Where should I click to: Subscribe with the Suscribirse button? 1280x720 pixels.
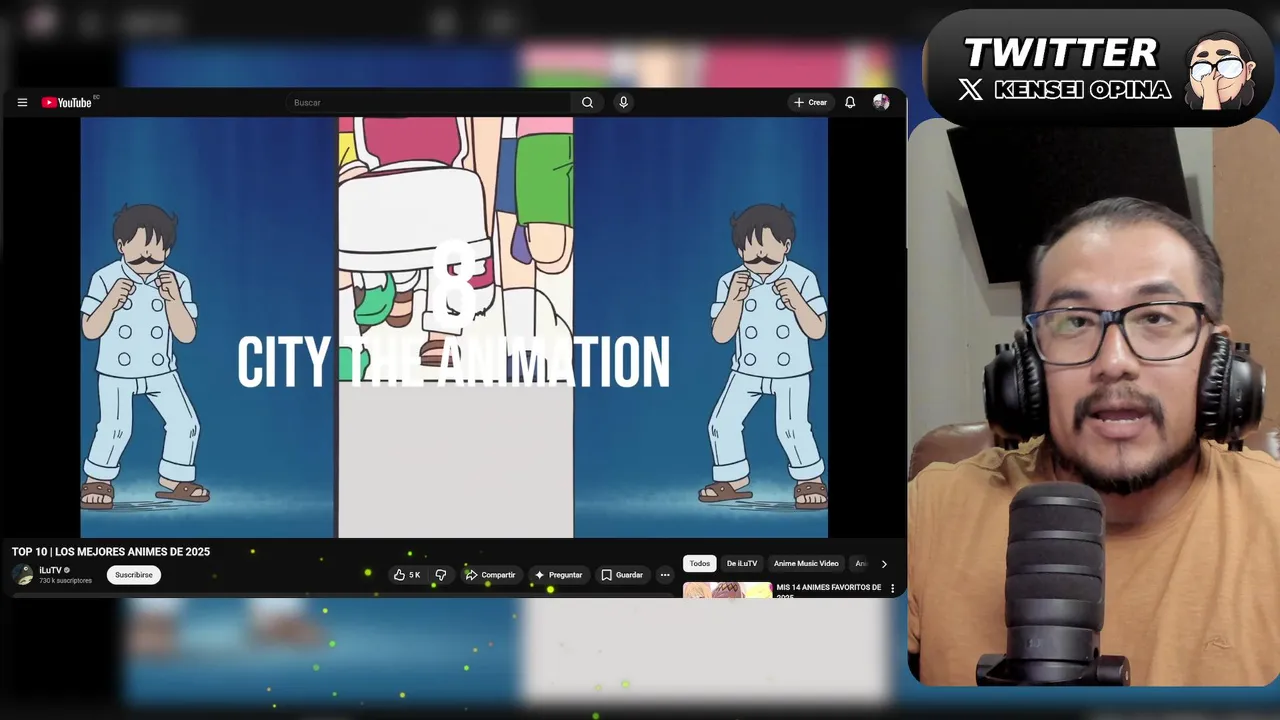click(133, 575)
